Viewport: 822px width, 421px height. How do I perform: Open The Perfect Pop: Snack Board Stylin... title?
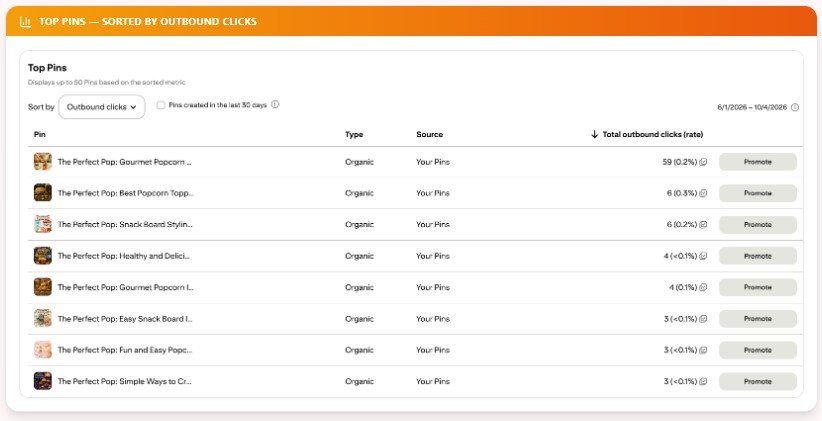125,224
